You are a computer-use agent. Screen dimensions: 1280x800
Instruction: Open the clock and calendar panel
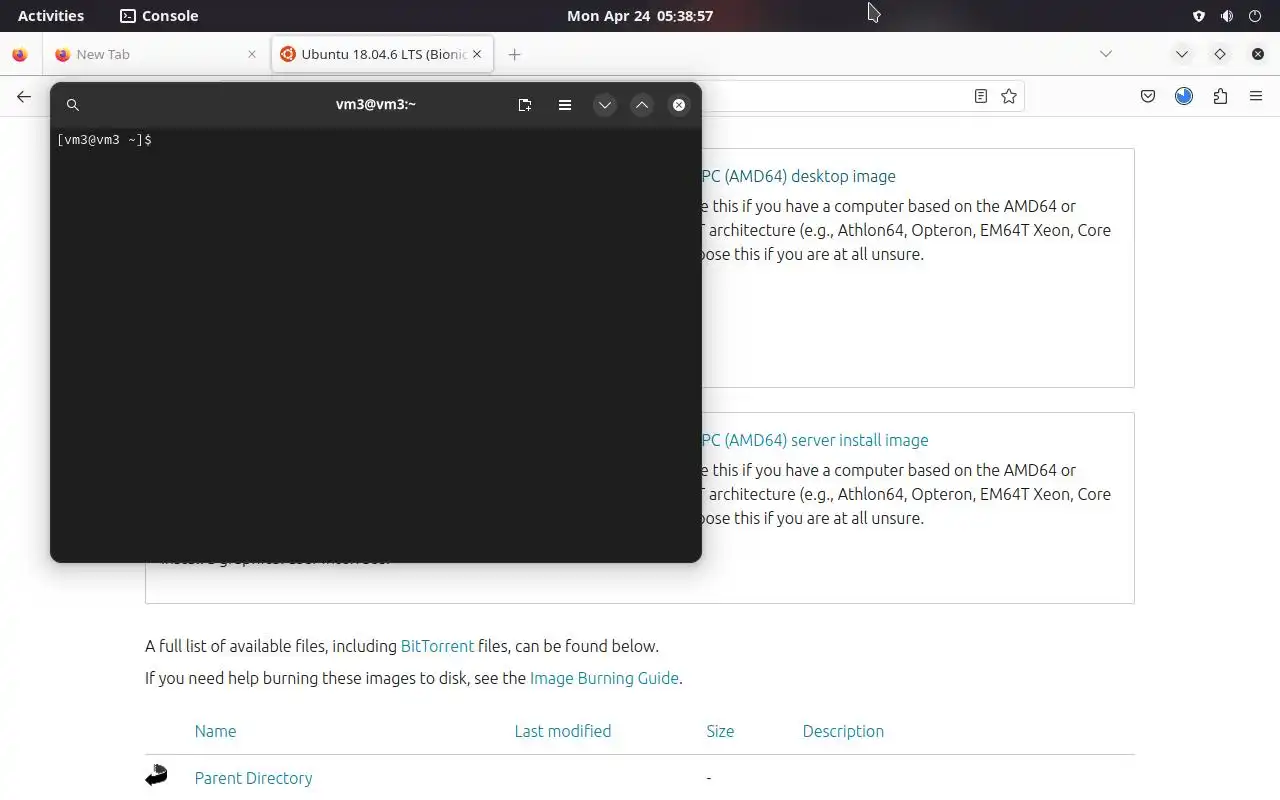[x=640, y=16]
